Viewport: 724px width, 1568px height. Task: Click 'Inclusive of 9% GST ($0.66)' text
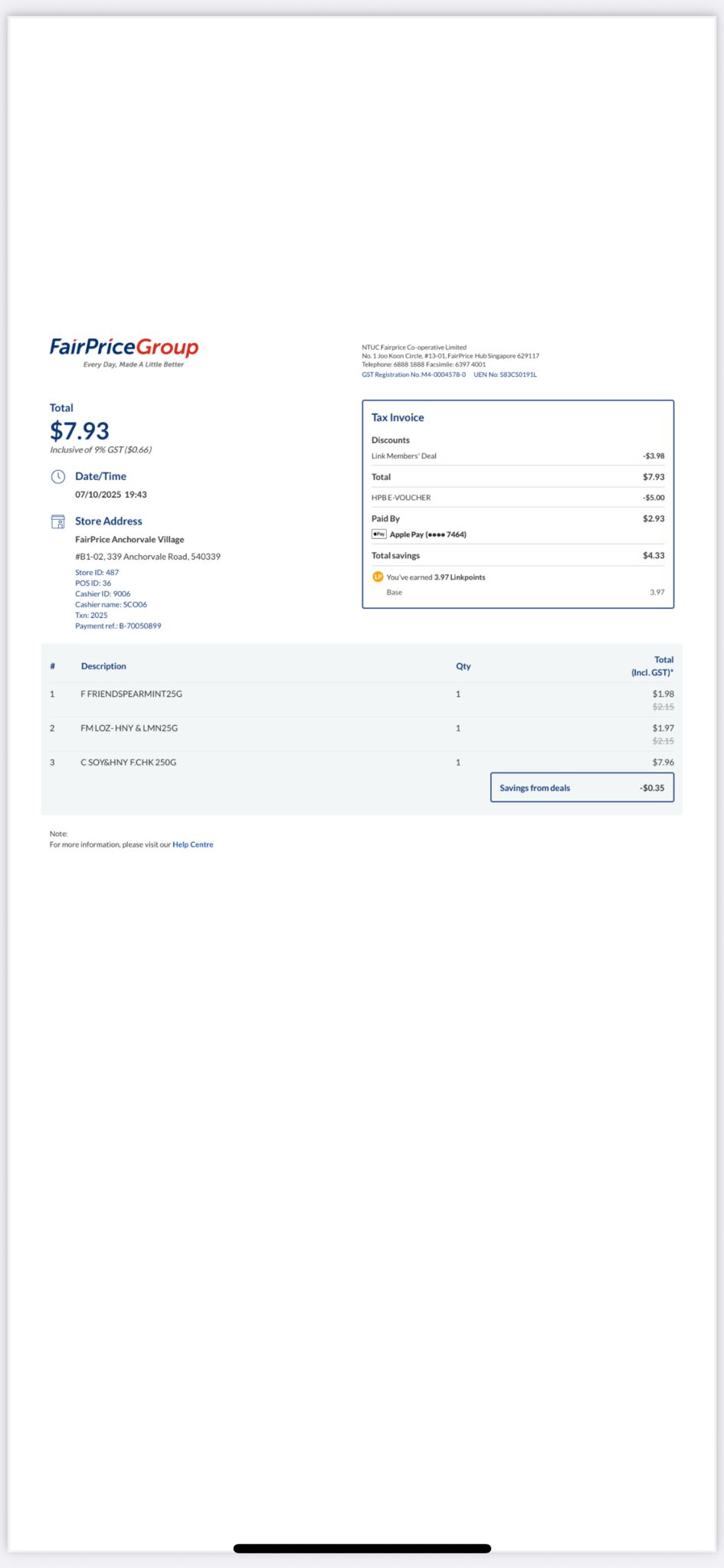coord(100,449)
